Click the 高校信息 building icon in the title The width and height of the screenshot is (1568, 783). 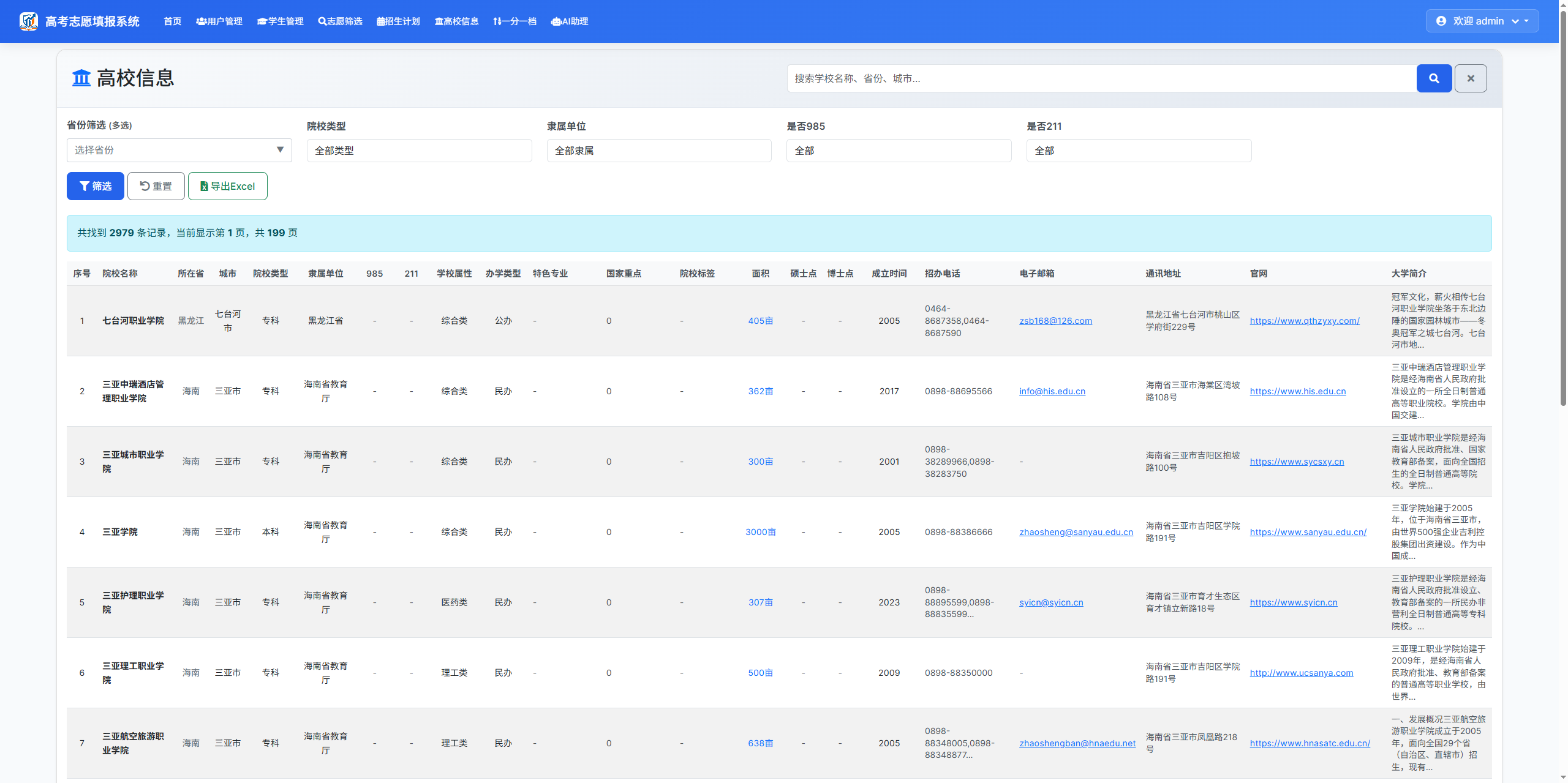(x=81, y=78)
